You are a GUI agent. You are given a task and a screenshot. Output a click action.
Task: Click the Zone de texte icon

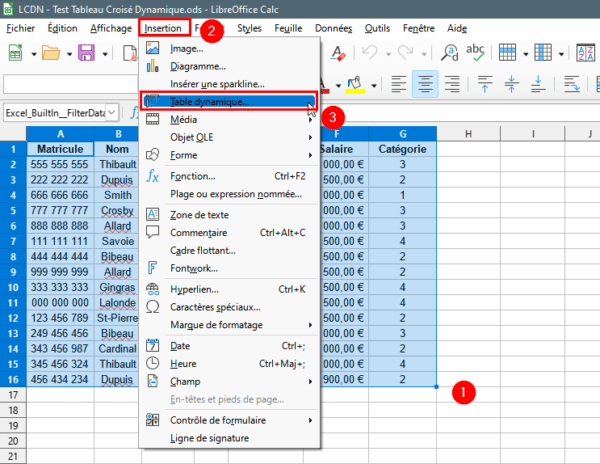point(153,214)
